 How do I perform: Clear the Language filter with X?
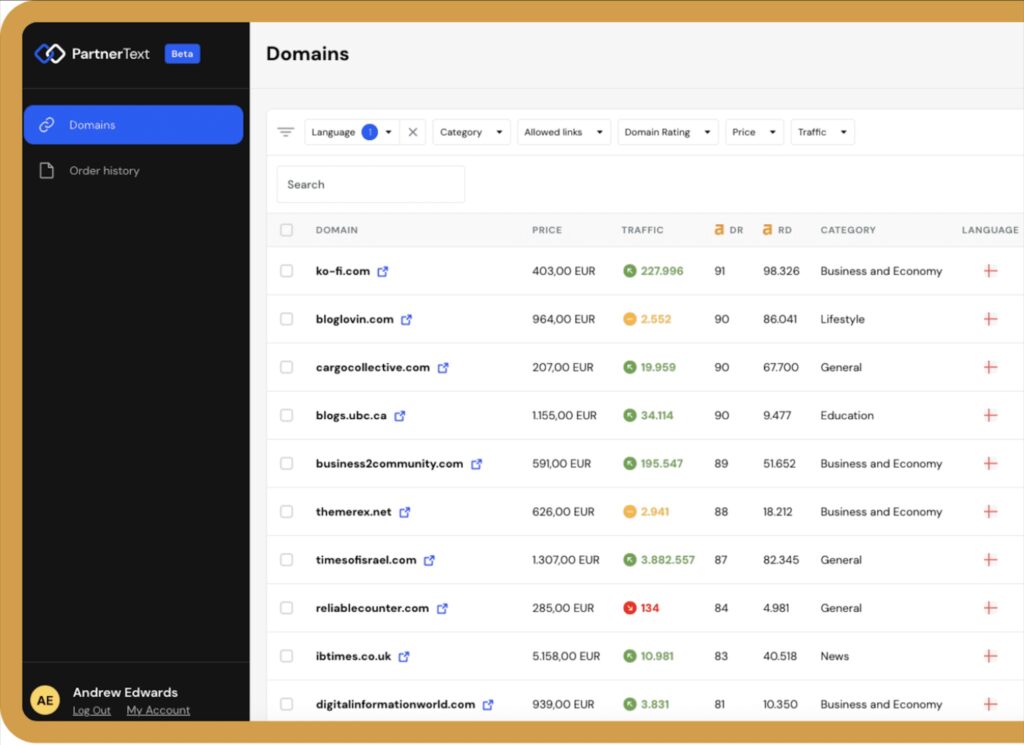413,132
